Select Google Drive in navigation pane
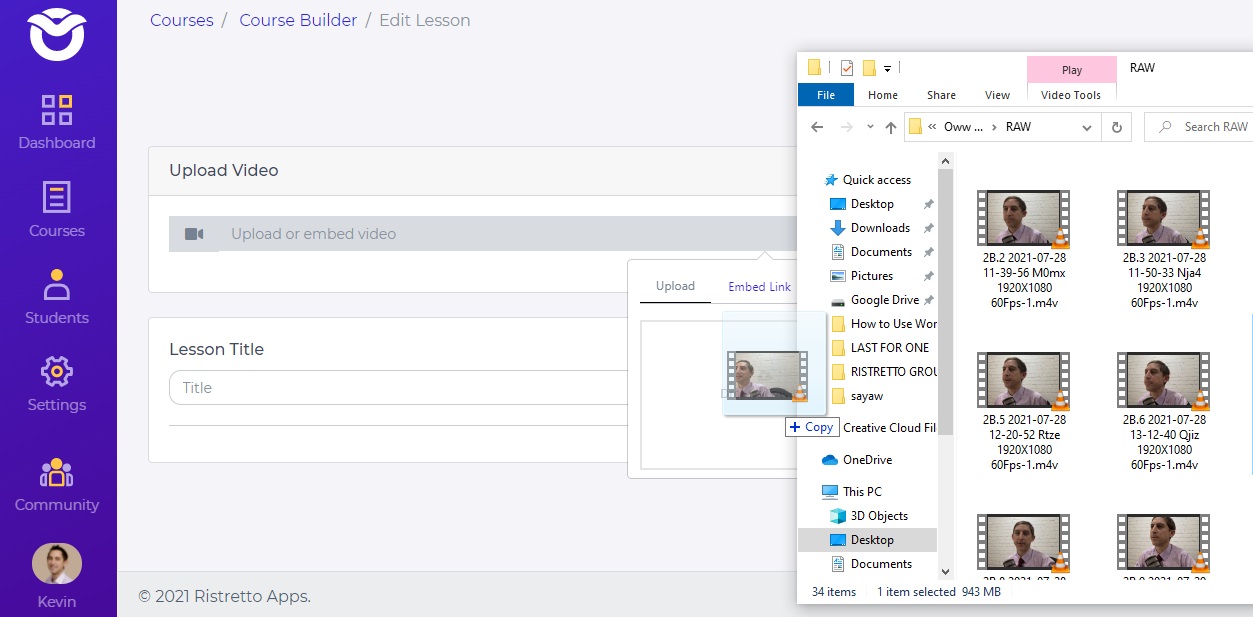Image resolution: width=1253 pixels, height=617 pixels. click(x=885, y=300)
